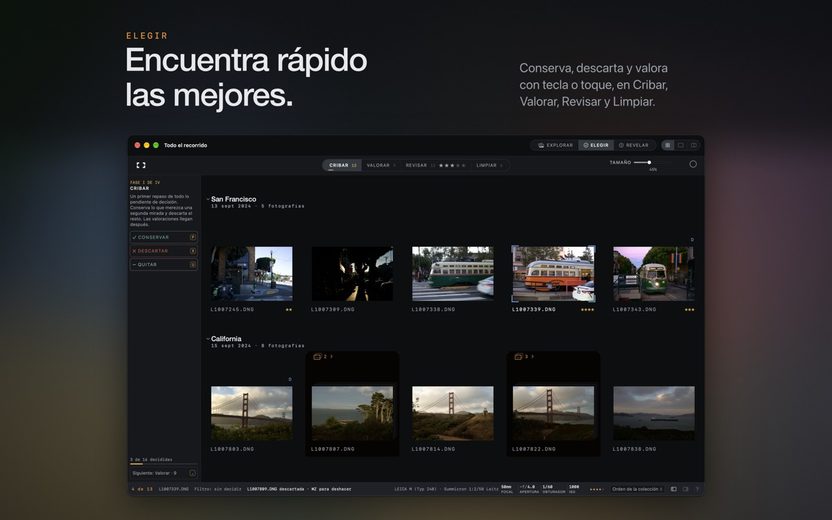
Task: Click the circle icon beside size slider
Action: (693, 164)
